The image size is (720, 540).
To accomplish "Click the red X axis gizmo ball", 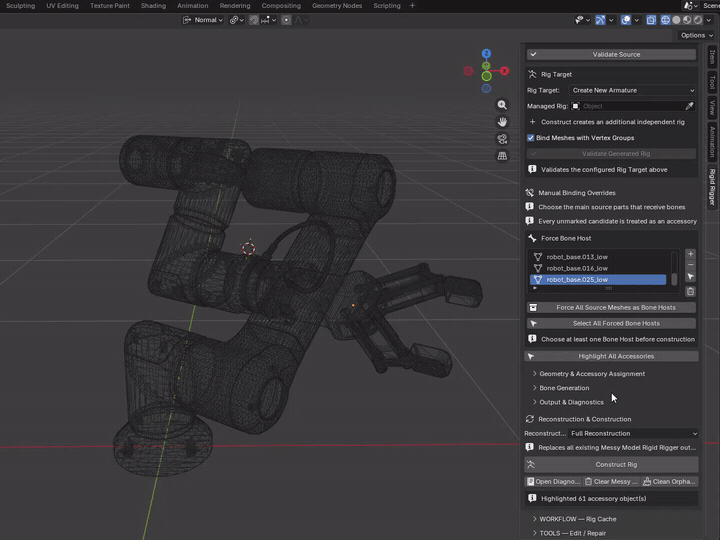I will 504,71.
